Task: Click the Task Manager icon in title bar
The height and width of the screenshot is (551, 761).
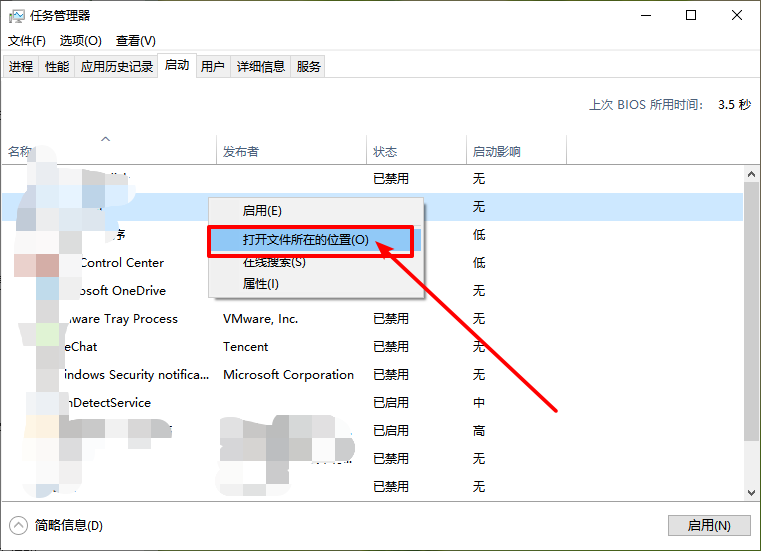Action: pyautogui.click(x=16, y=15)
